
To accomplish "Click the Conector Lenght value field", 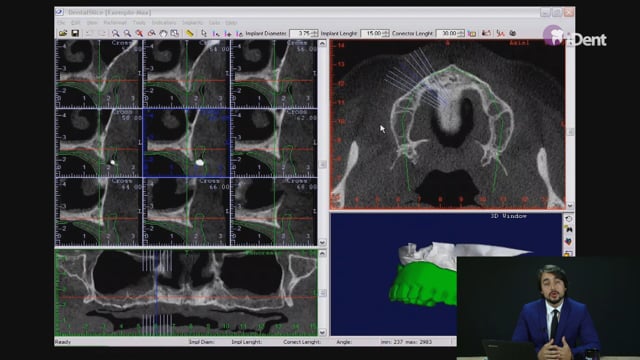I will tap(447, 33).
